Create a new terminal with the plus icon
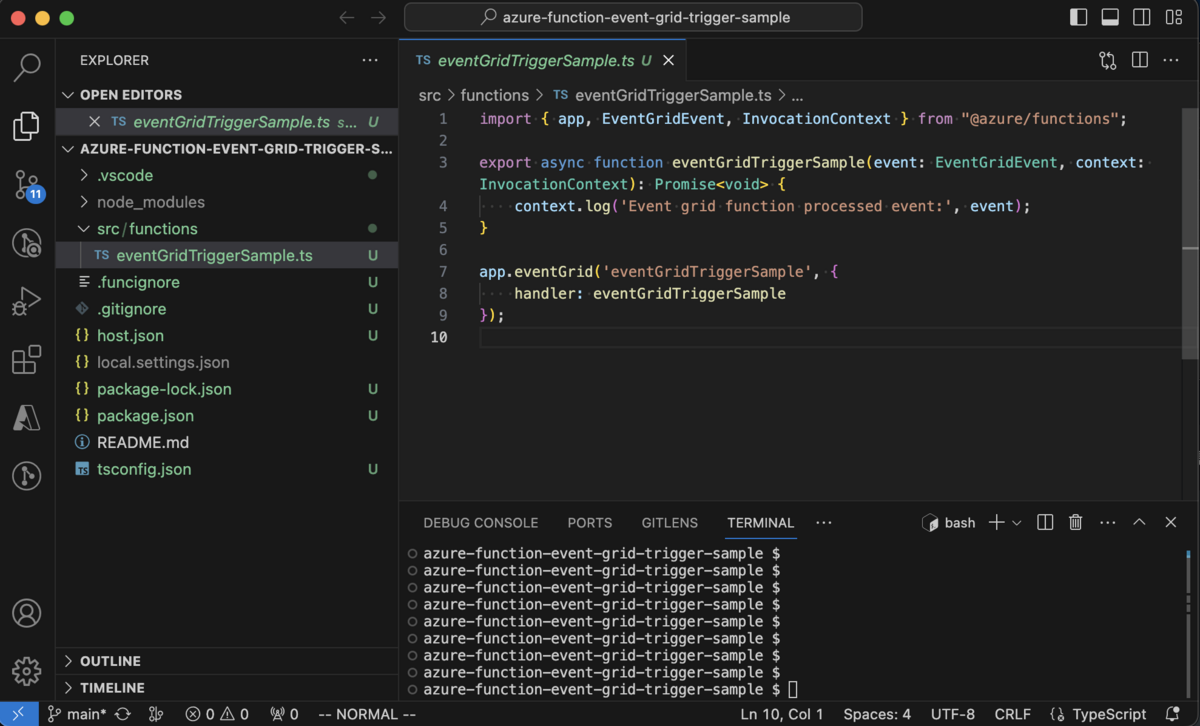 (x=994, y=522)
